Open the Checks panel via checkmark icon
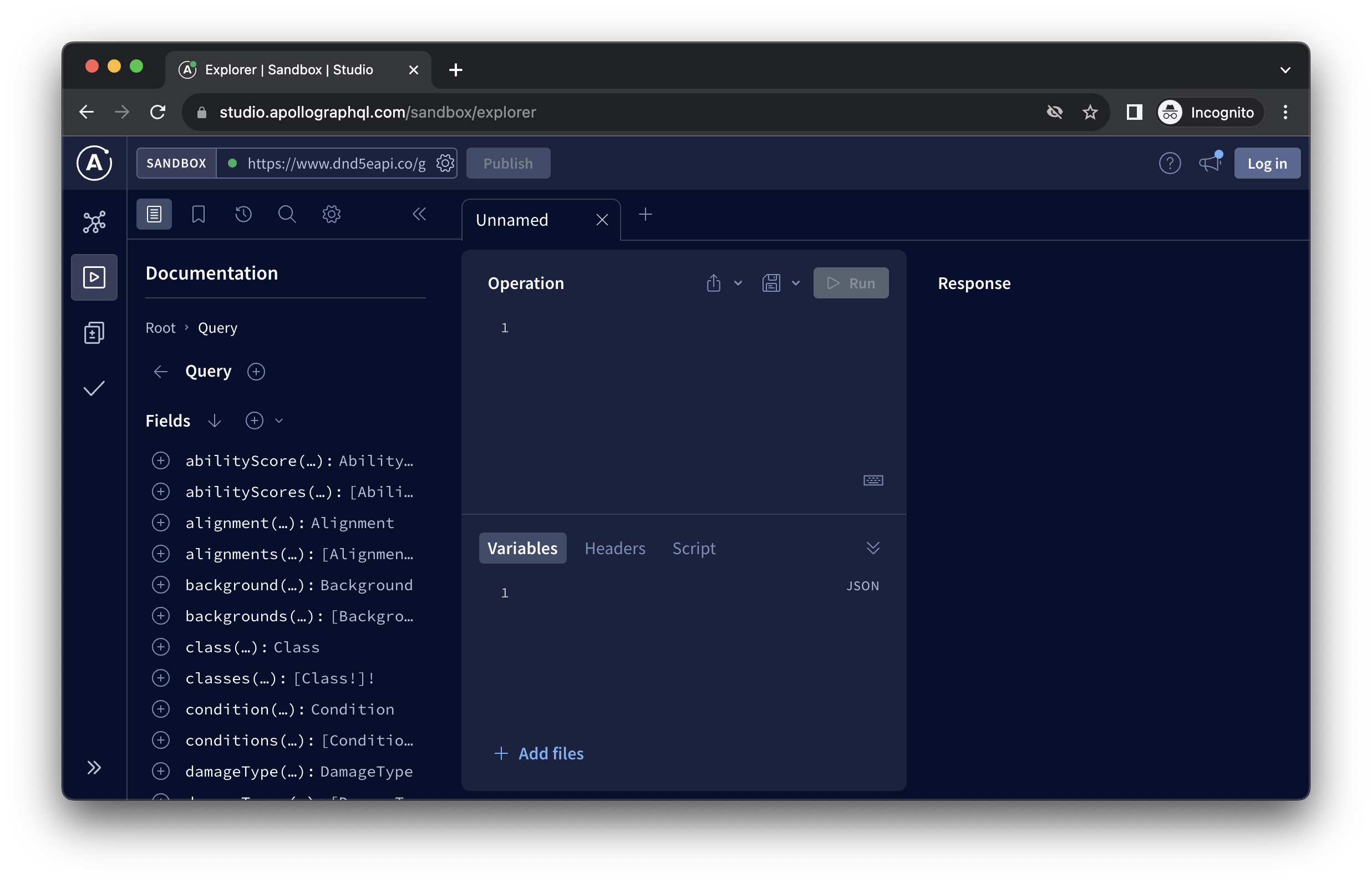 [x=94, y=388]
